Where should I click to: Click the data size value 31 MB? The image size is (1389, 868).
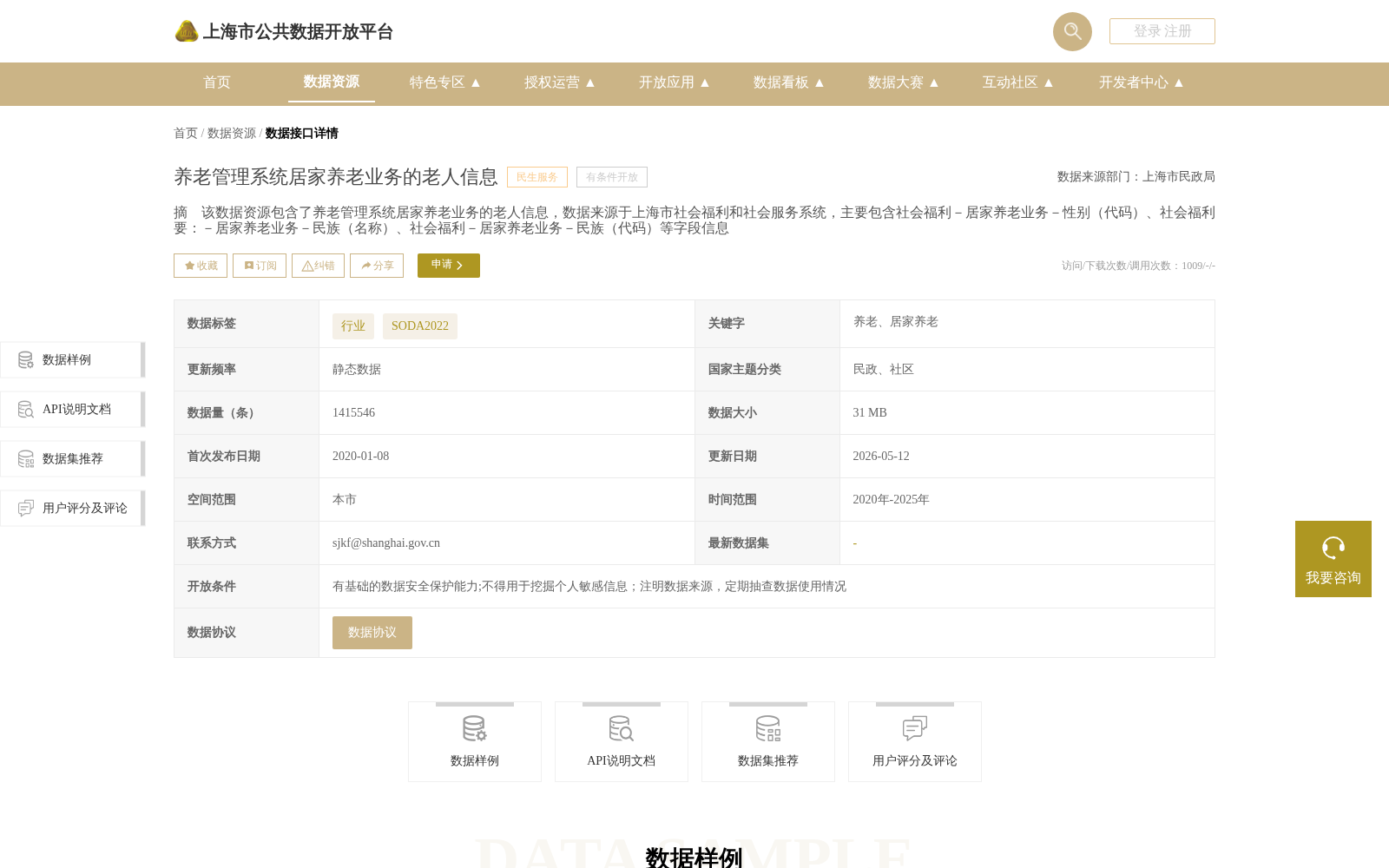[870, 413]
